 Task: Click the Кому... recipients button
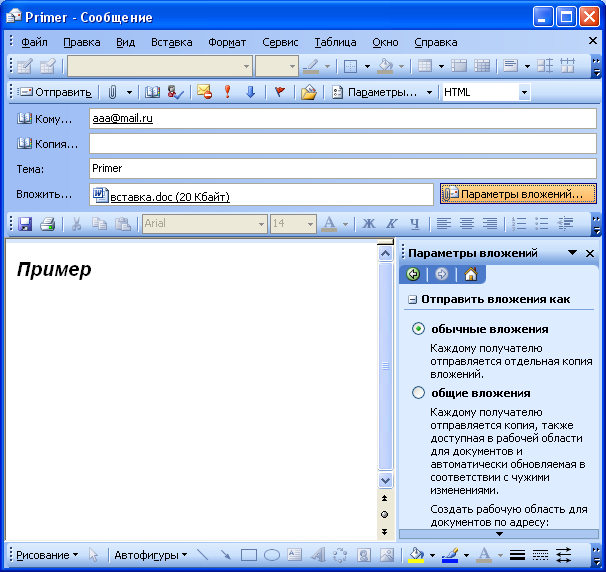click(x=44, y=119)
